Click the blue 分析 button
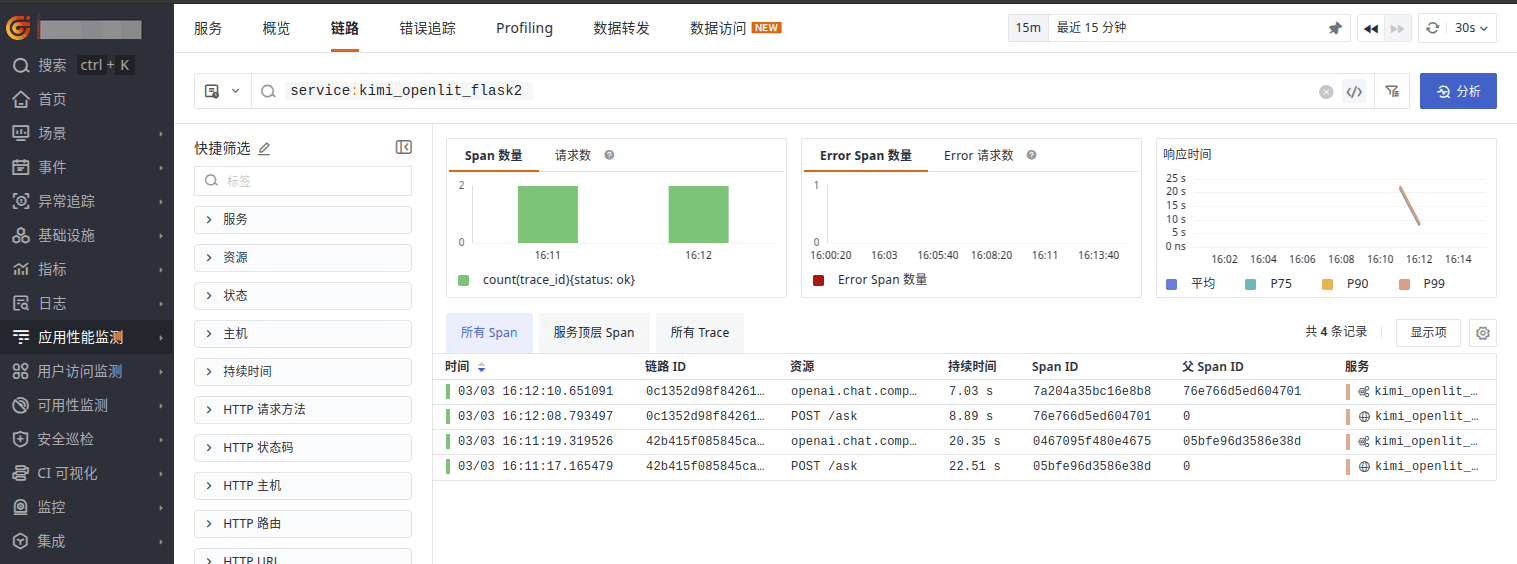Viewport: 1517px width, 564px height. click(1457, 91)
